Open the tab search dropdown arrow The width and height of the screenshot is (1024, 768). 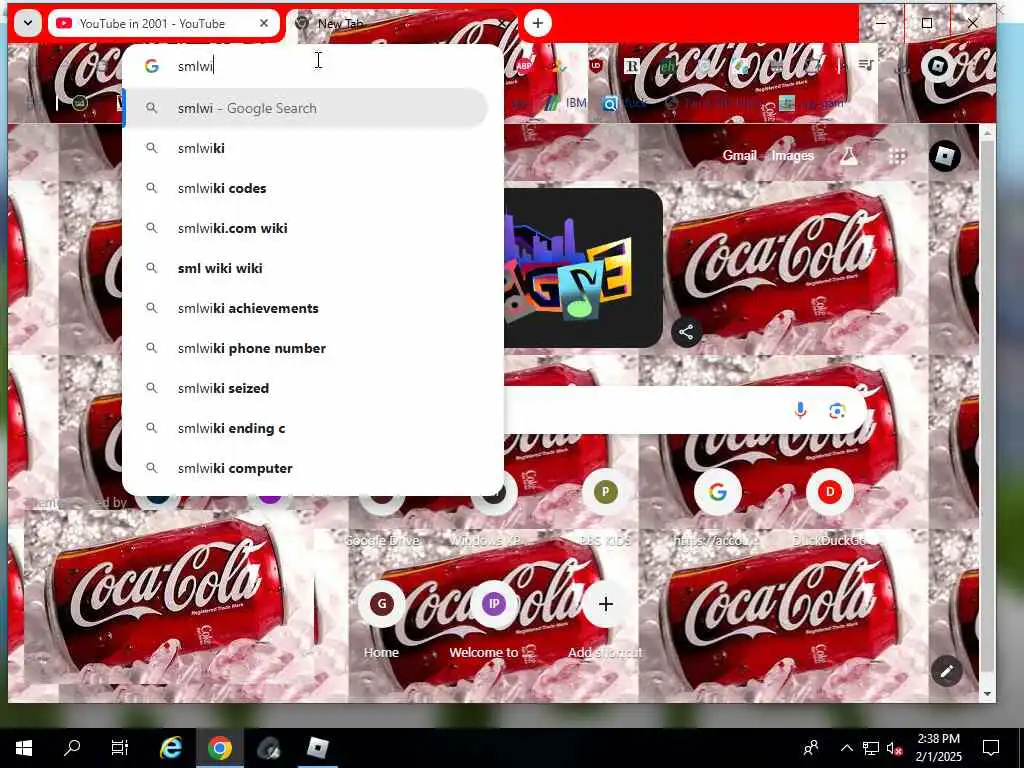[27, 24]
